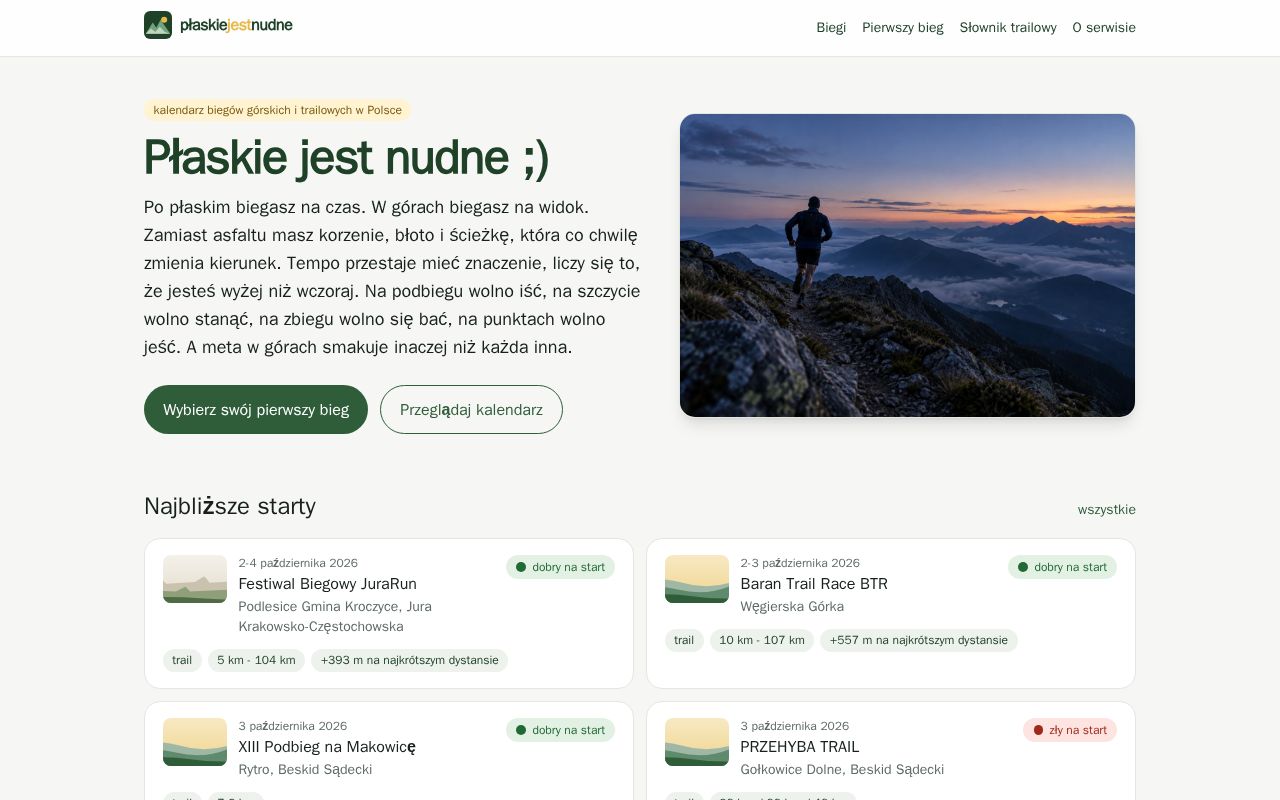Open Baran Trail Race BTR title
The image size is (1280, 800).
click(x=814, y=584)
